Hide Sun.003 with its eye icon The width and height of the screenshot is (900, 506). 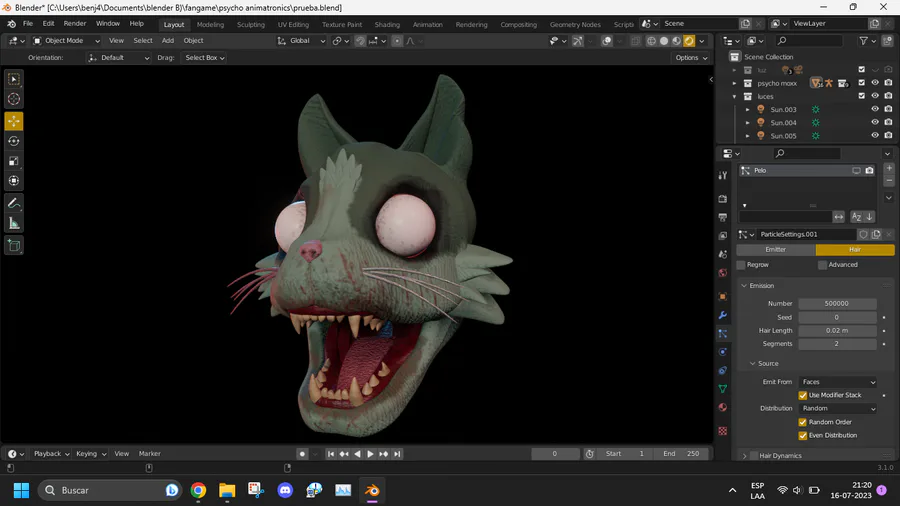click(875, 109)
